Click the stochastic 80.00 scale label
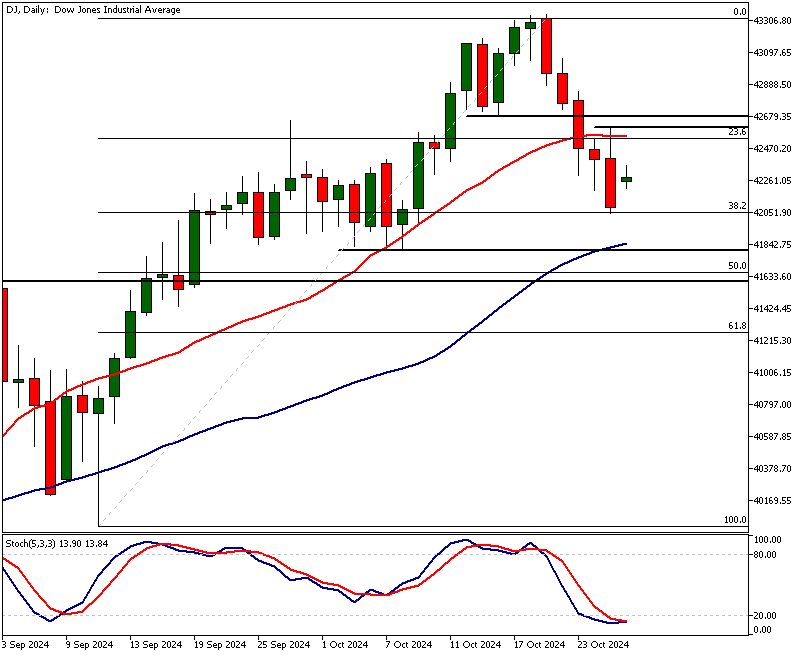Viewport: 806px width, 656px height. click(765, 555)
